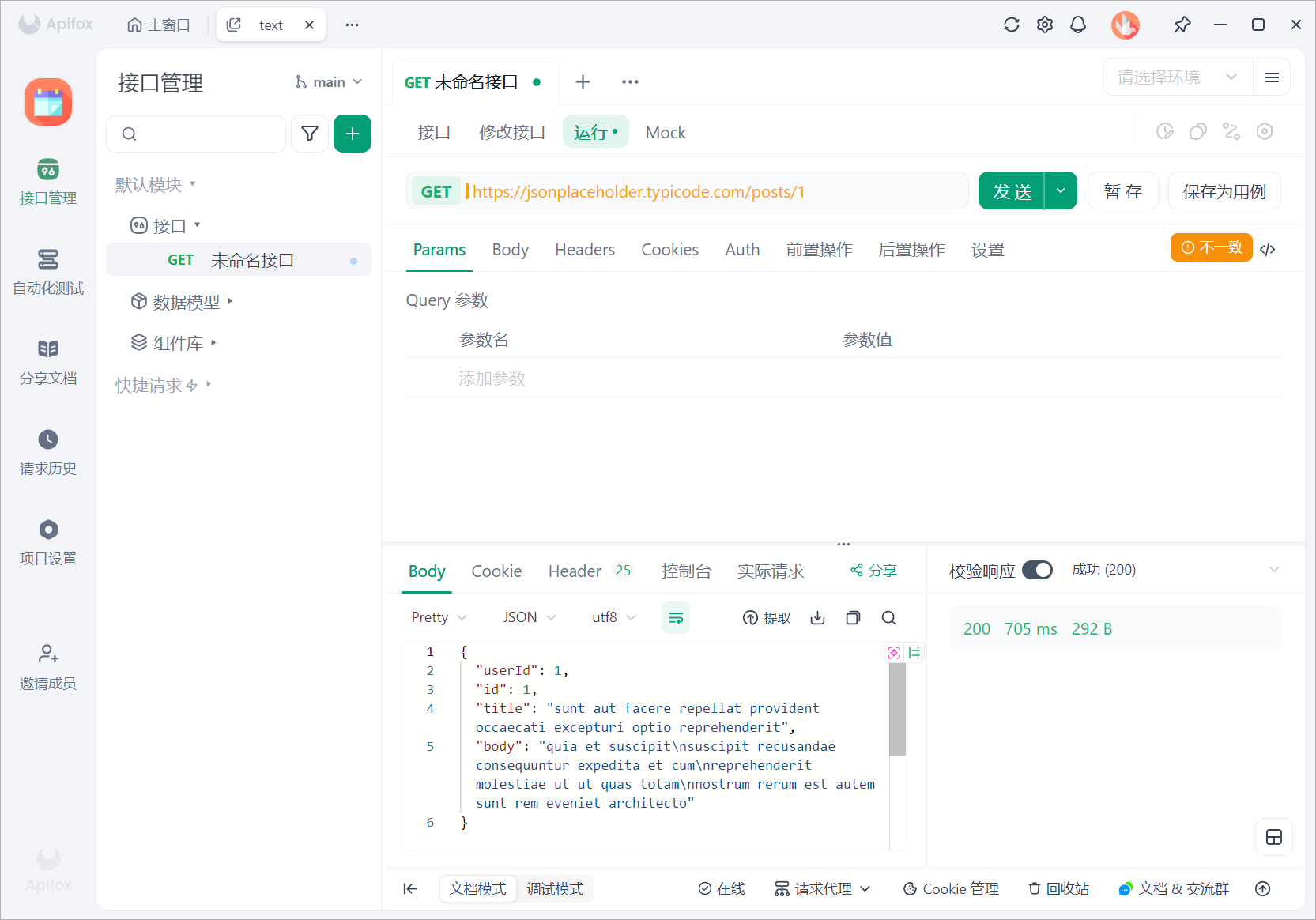Open the 请选择环境 environment dropdown
This screenshot has height=920, width=1316.
pos(1176,77)
